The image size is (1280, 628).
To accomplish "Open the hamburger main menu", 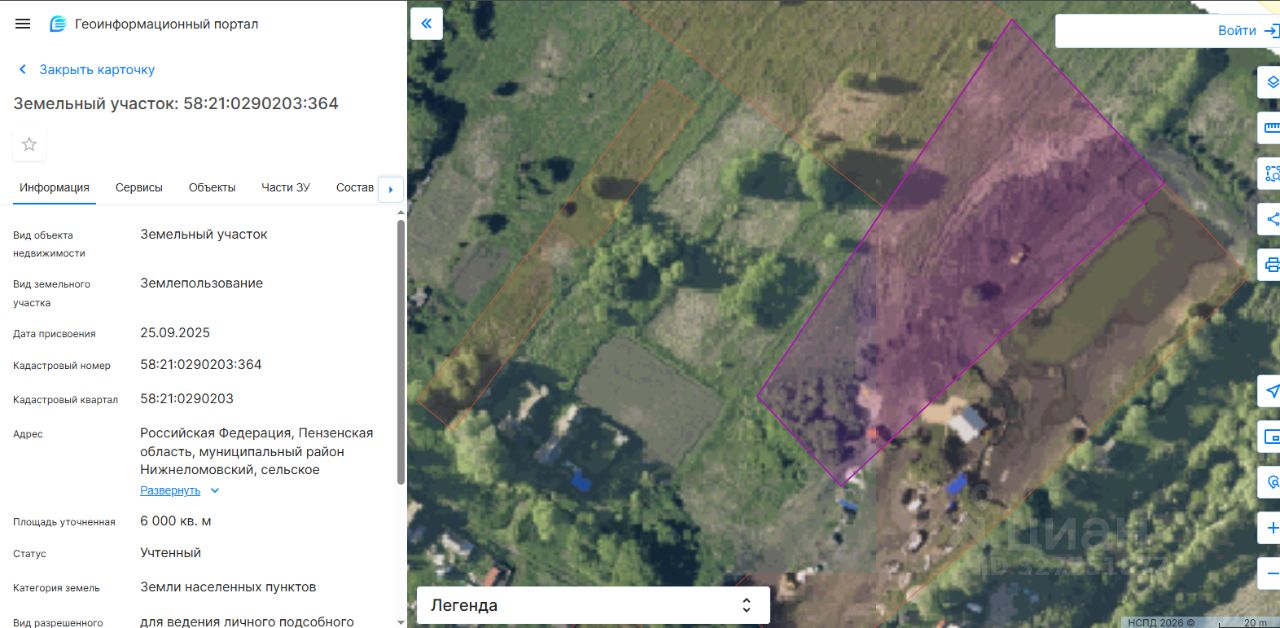I will tap(22, 24).
